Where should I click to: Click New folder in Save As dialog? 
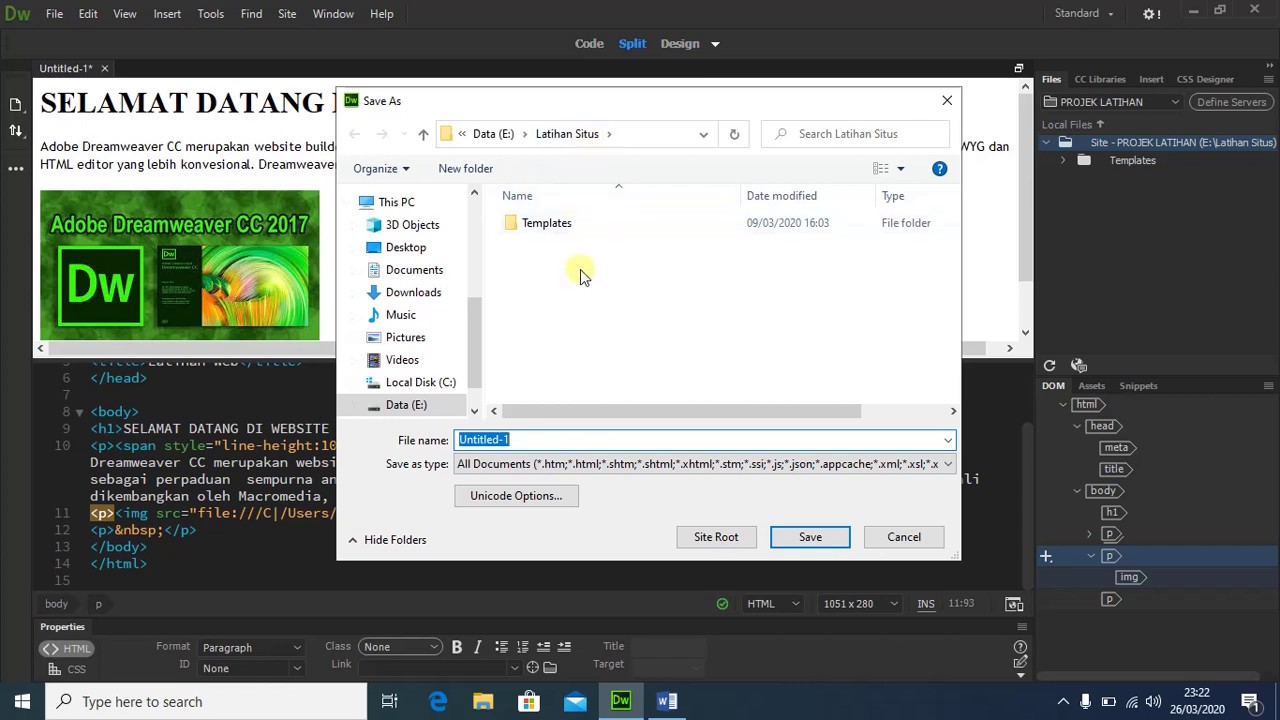(x=465, y=169)
